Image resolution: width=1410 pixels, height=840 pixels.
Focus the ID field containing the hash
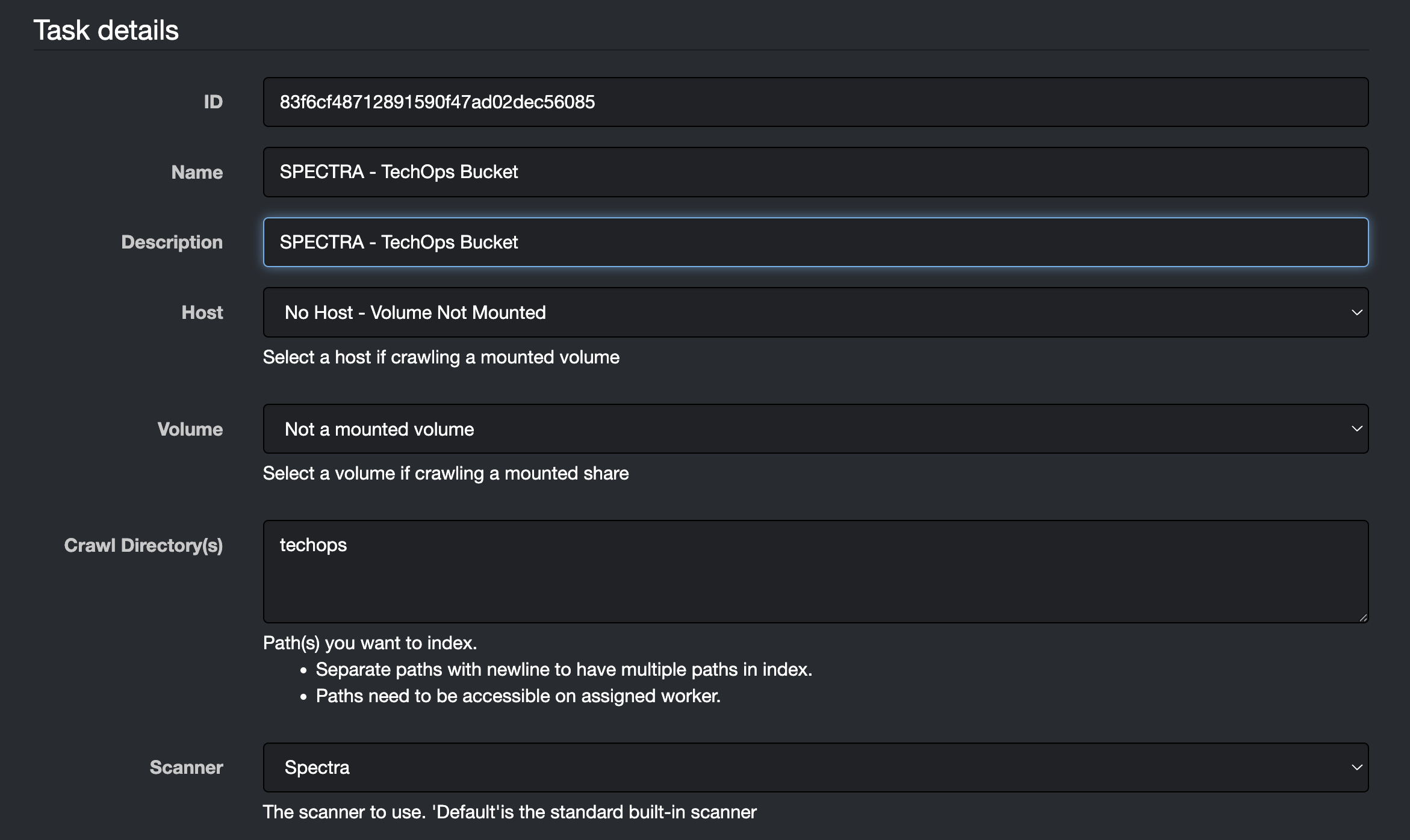click(816, 102)
